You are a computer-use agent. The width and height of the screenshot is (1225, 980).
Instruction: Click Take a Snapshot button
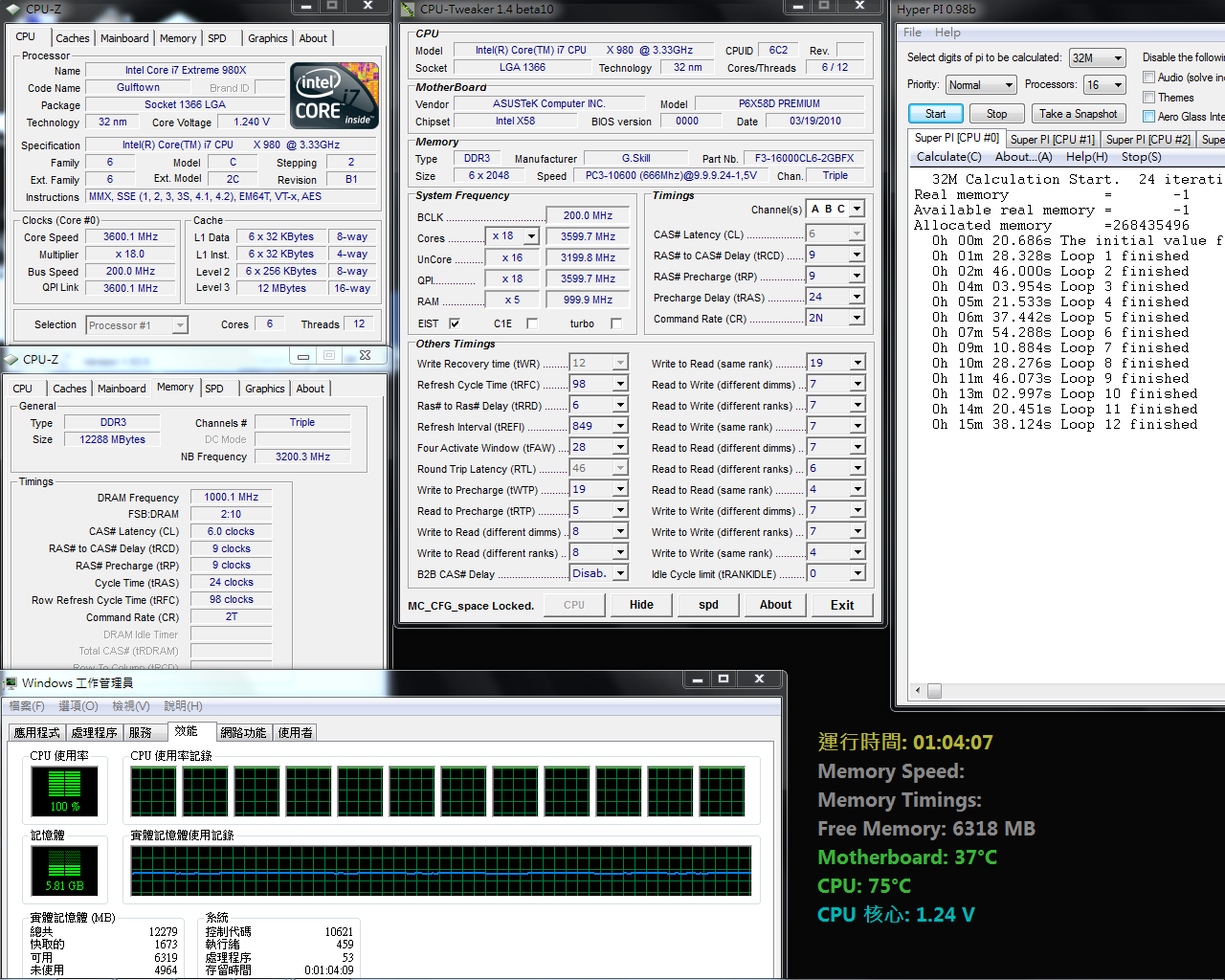1078,114
